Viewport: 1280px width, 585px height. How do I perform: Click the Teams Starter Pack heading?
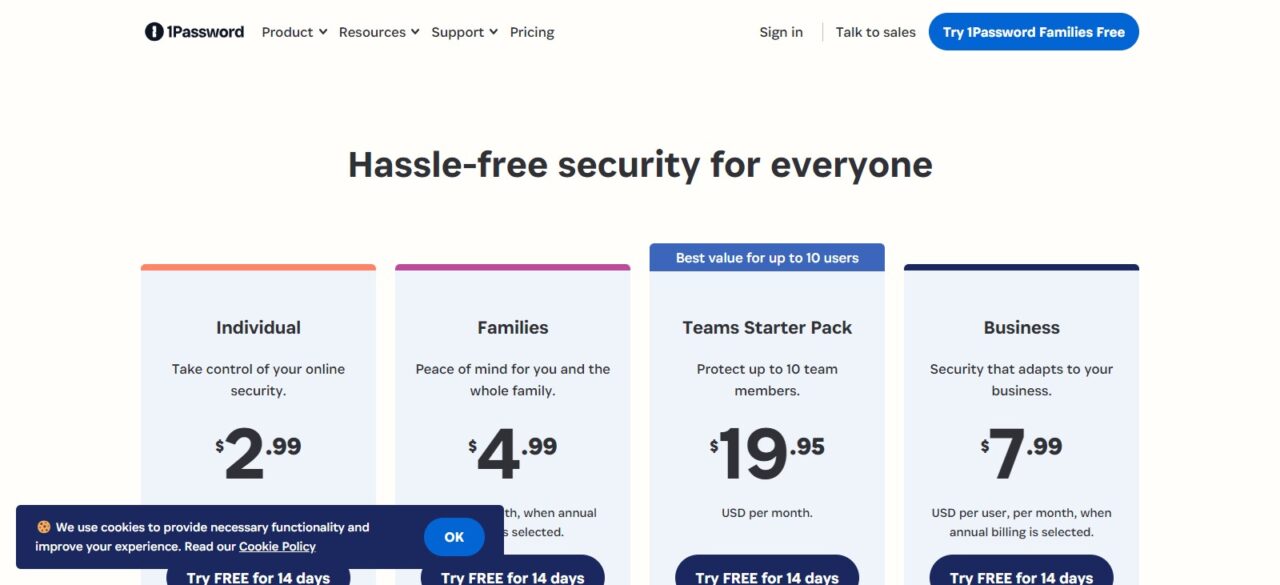[767, 327]
